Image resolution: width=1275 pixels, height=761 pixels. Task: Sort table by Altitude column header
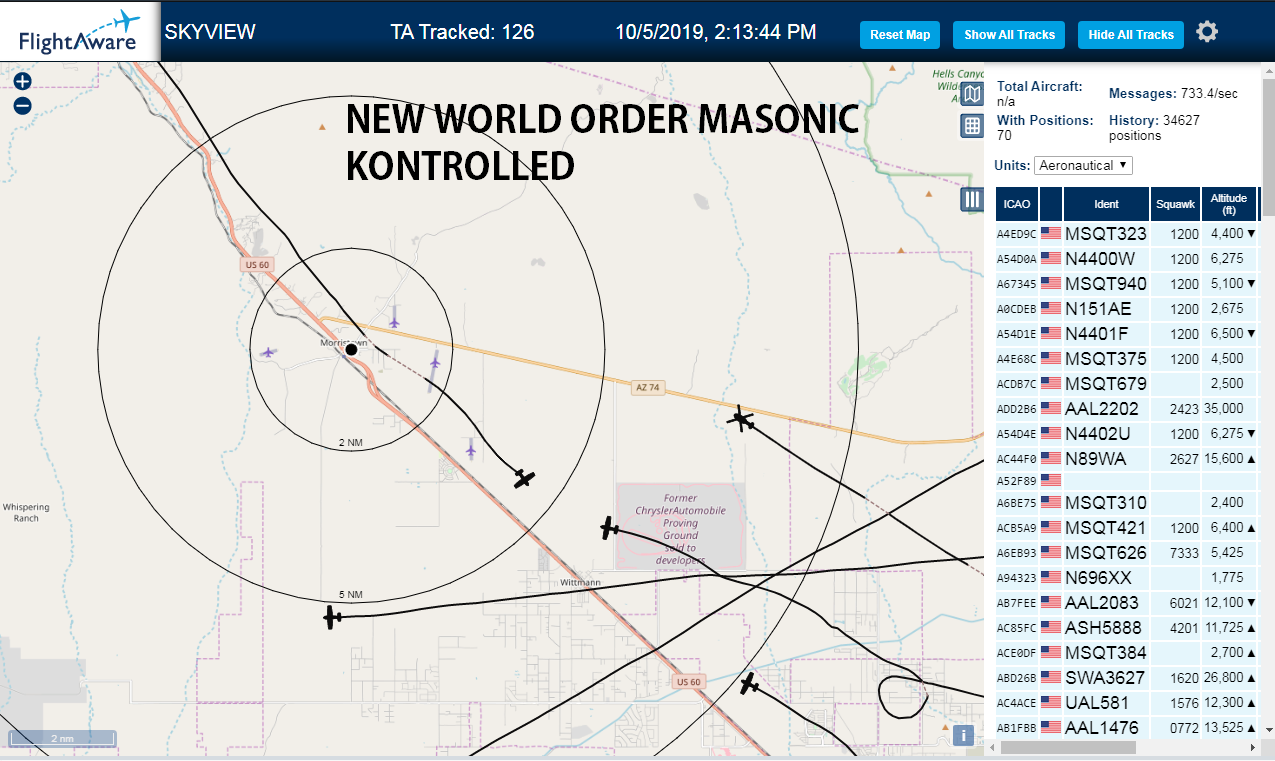[x=1229, y=204]
